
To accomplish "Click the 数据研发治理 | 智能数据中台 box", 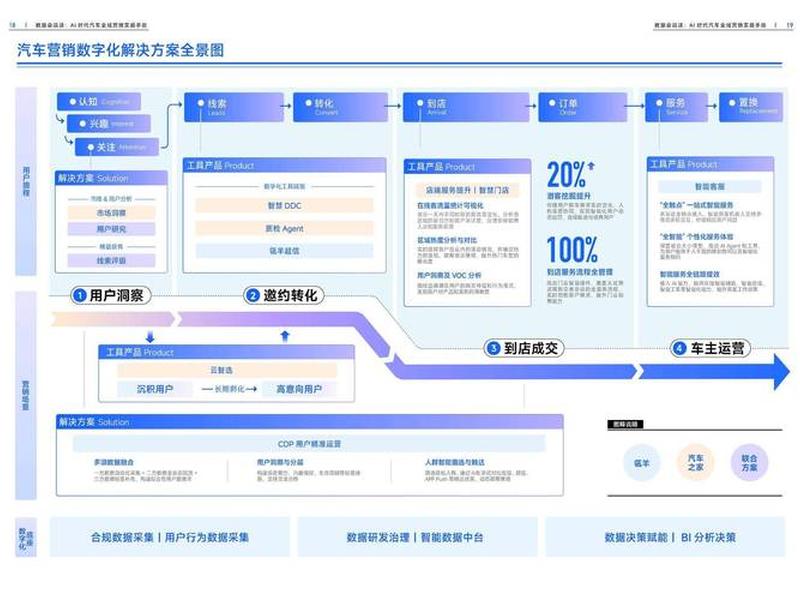I will pos(417,537).
